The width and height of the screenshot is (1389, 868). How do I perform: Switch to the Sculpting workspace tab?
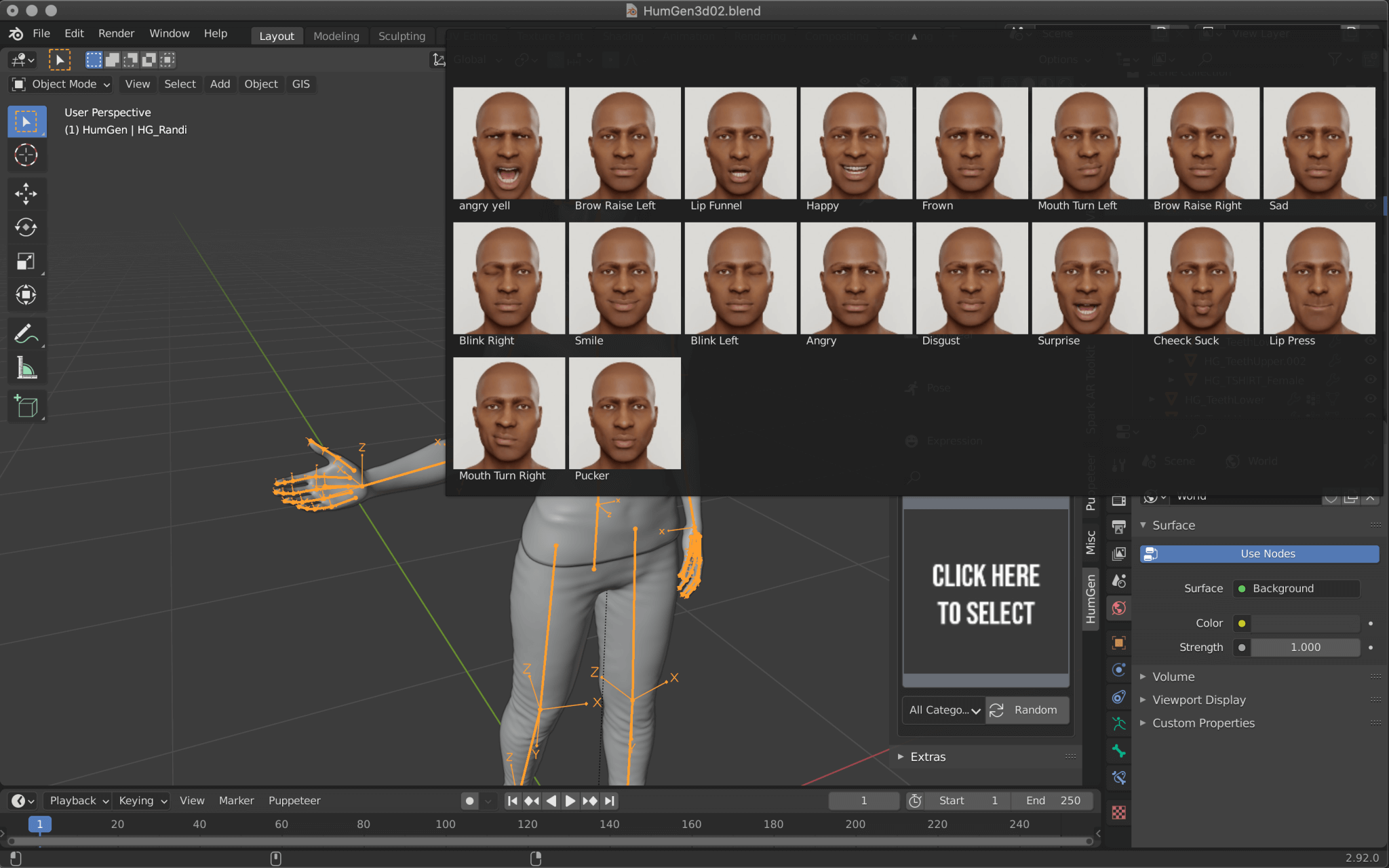point(402,35)
